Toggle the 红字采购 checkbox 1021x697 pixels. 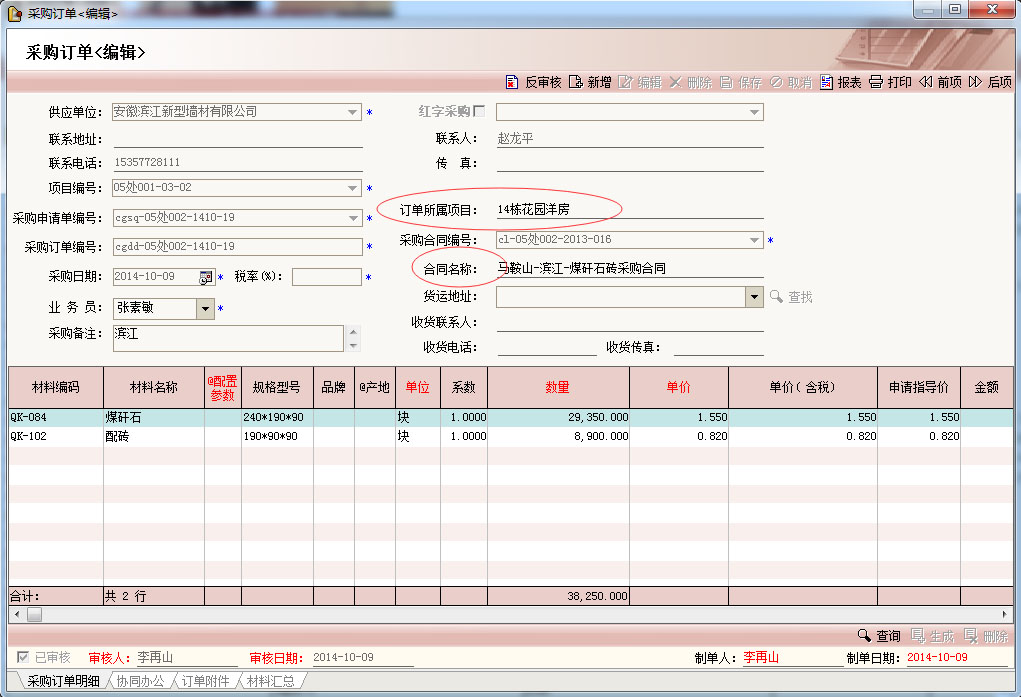(479, 111)
